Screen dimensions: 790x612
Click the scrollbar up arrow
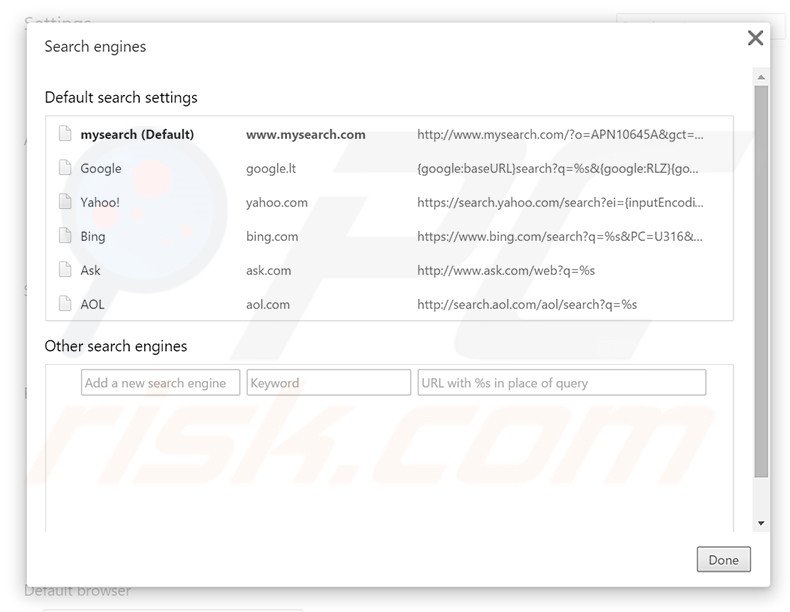(x=761, y=77)
